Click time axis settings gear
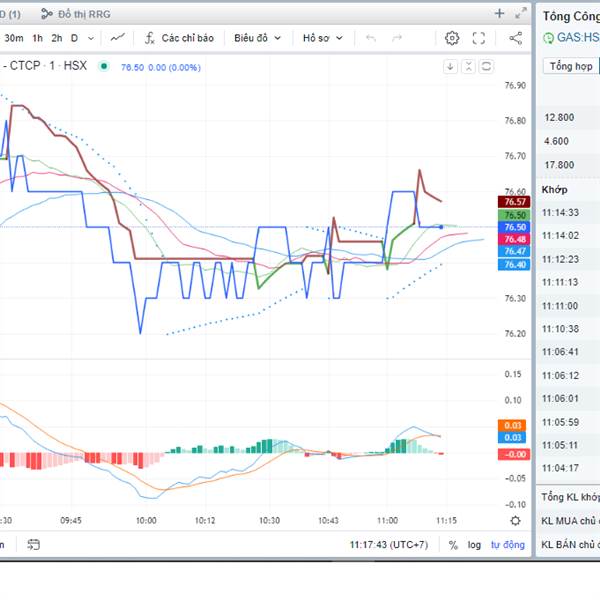This screenshot has height=600, width=600. 515,521
